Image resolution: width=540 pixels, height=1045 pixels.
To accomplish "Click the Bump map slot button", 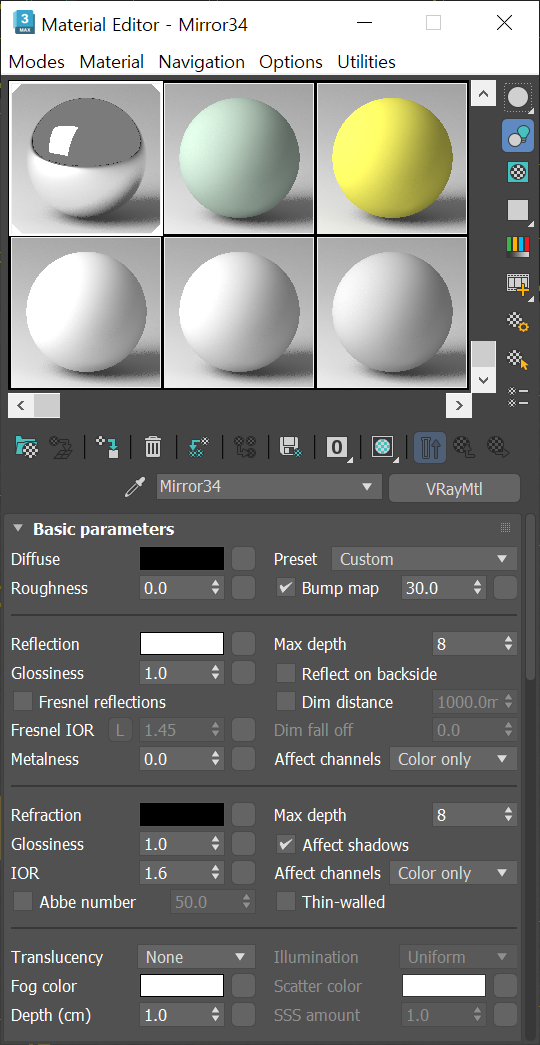I will point(506,588).
